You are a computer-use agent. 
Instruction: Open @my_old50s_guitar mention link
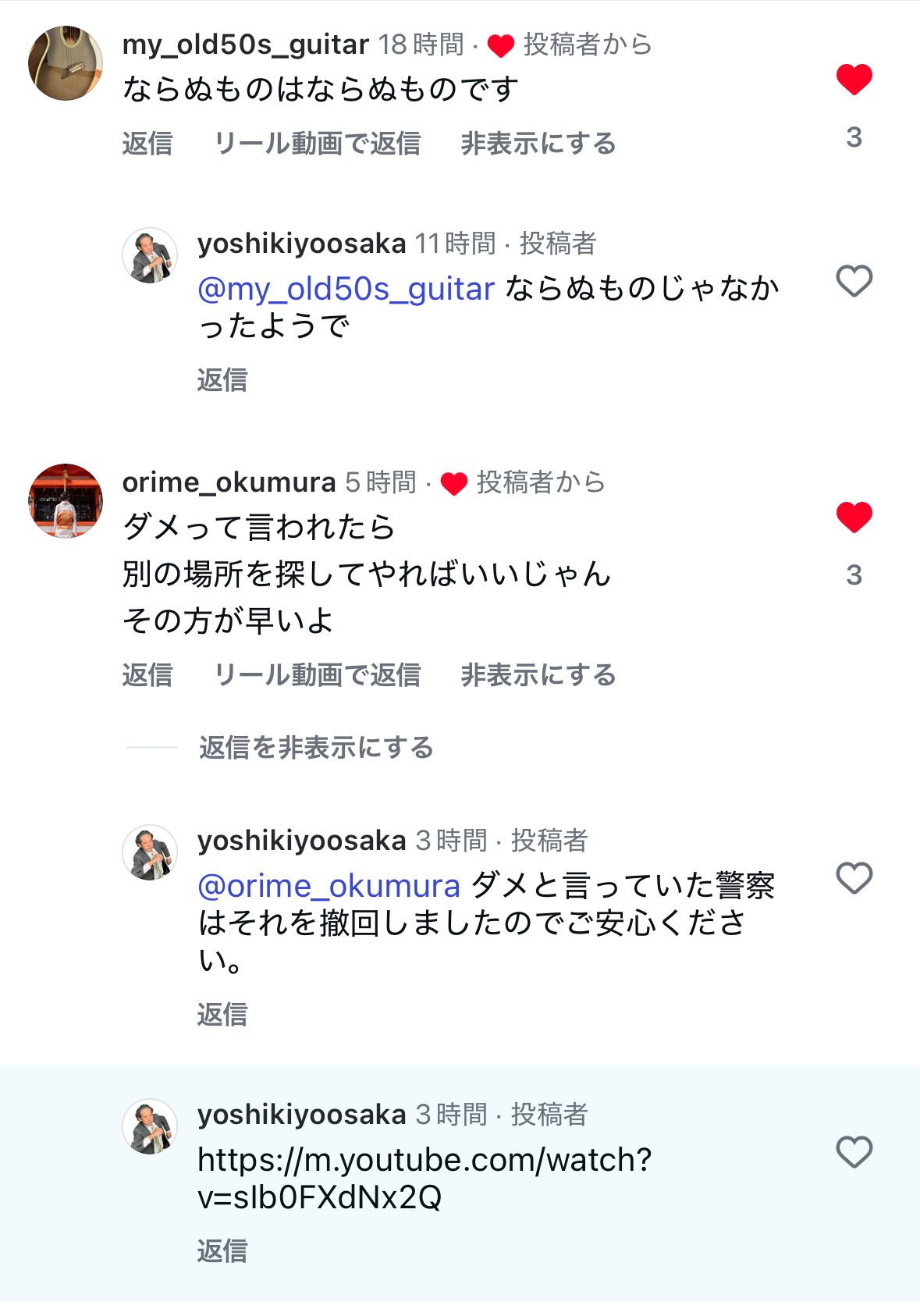pyautogui.click(x=346, y=290)
